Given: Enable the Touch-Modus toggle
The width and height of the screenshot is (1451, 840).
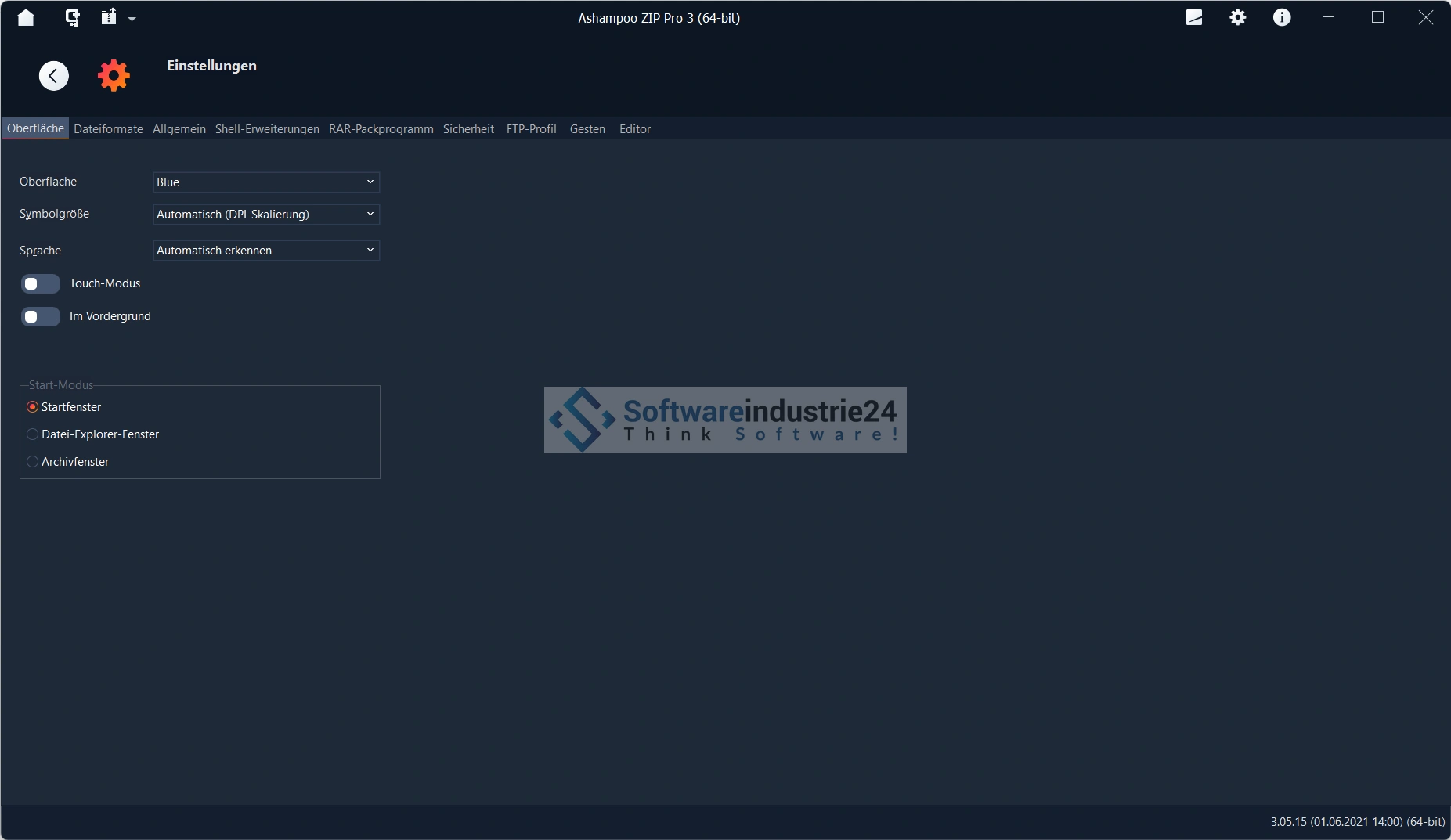Looking at the screenshot, I should [40, 283].
